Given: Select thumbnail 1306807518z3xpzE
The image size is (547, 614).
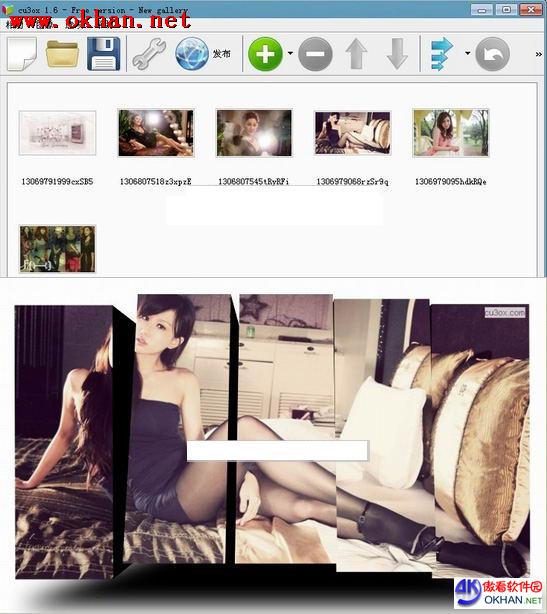Looking at the screenshot, I should [156, 133].
